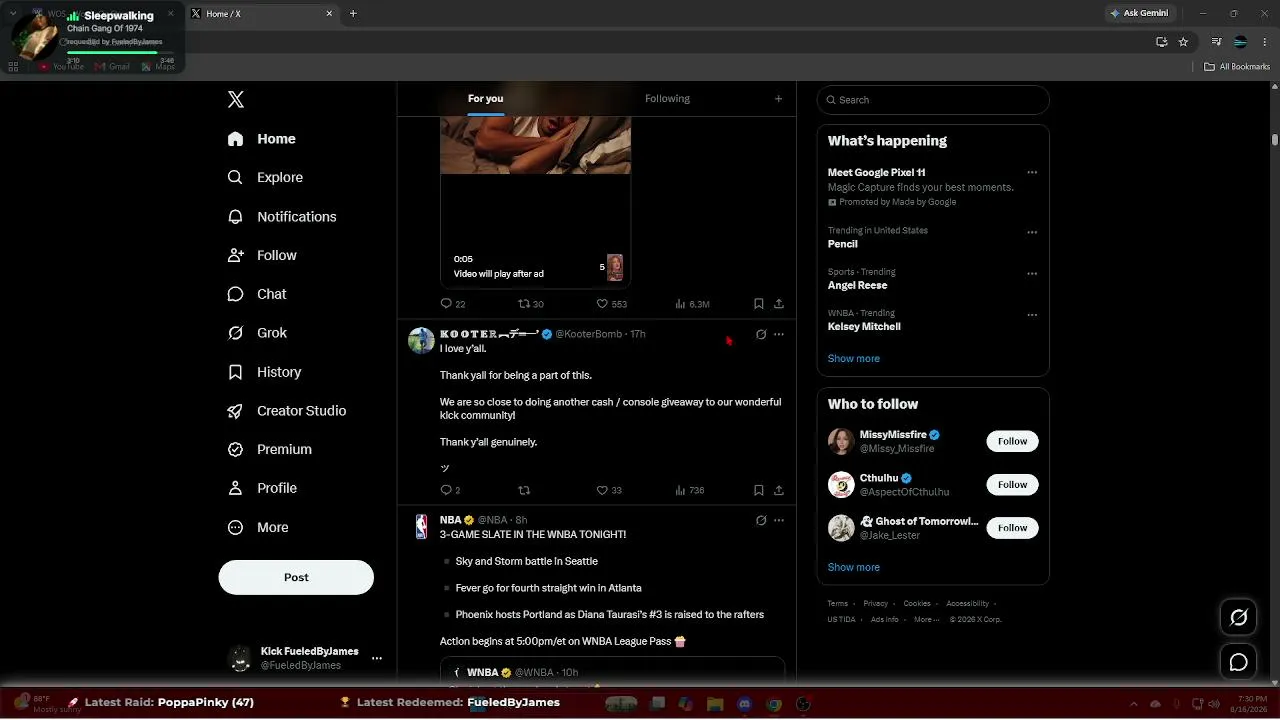Open Notifications from the sidebar
This screenshot has height=720, width=1280.
282,216
